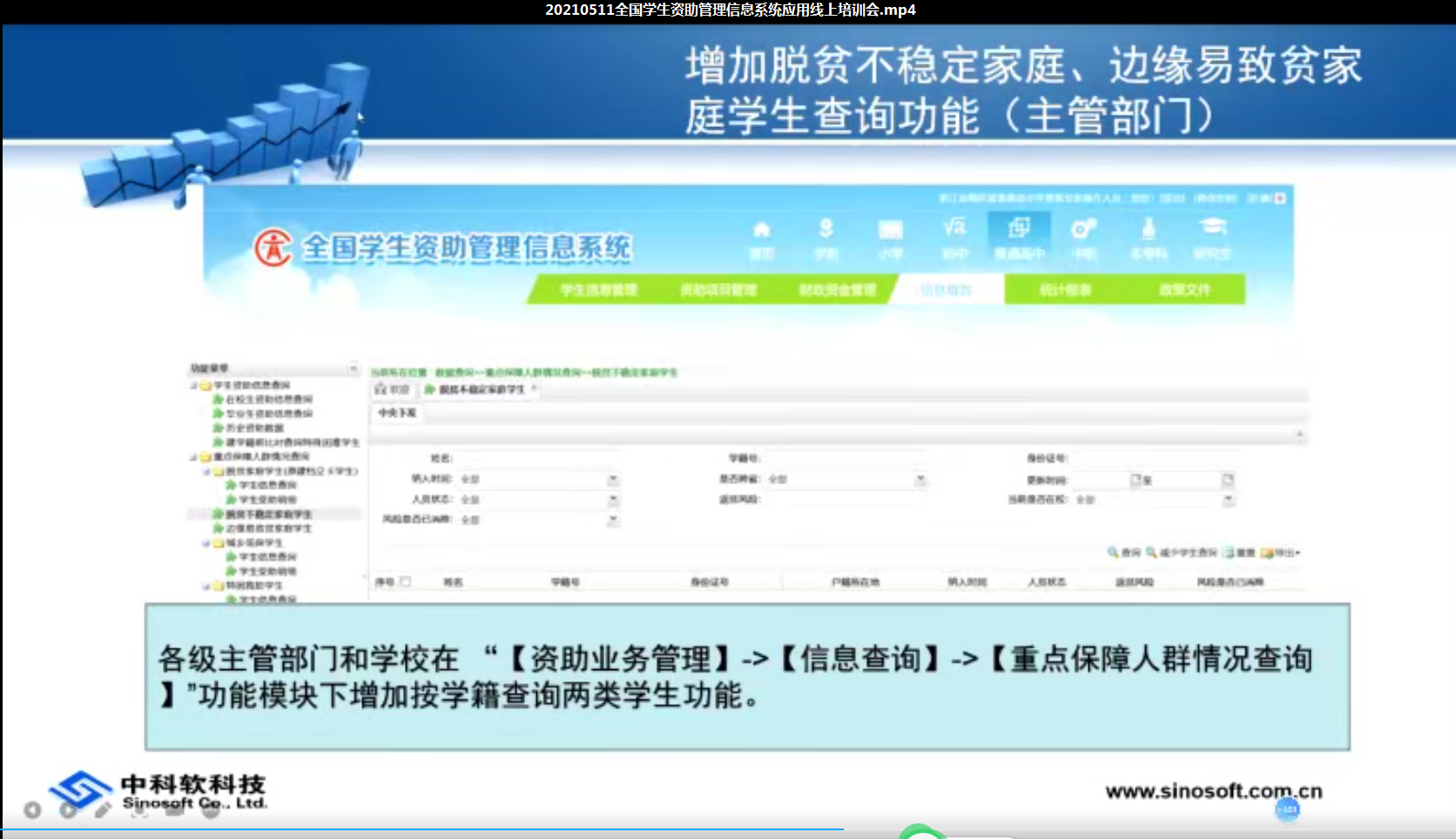The width and height of the screenshot is (1456, 839).
Task: Go to previous slide arrow
Action: (32, 810)
